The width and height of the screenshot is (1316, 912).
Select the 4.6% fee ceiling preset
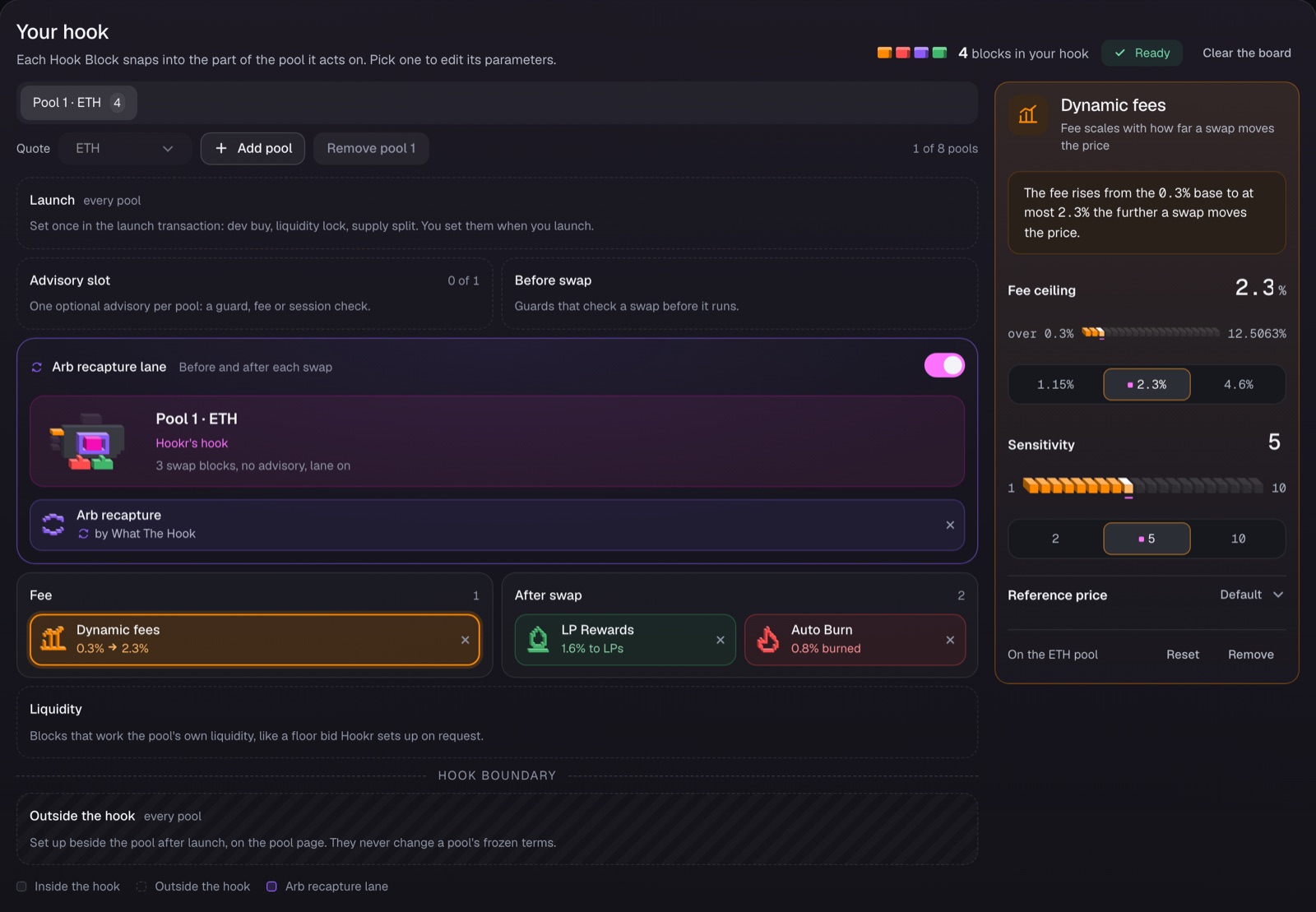1238,384
